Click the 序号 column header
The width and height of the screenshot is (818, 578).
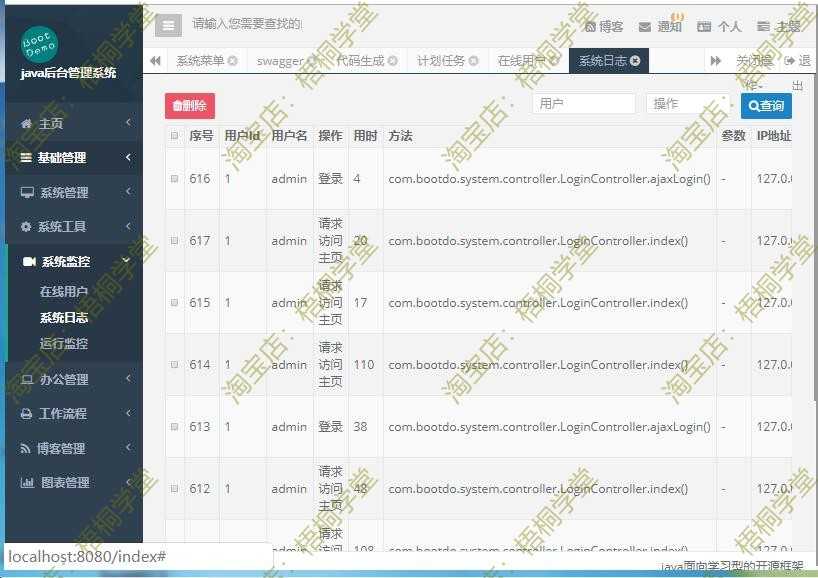tap(201, 136)
